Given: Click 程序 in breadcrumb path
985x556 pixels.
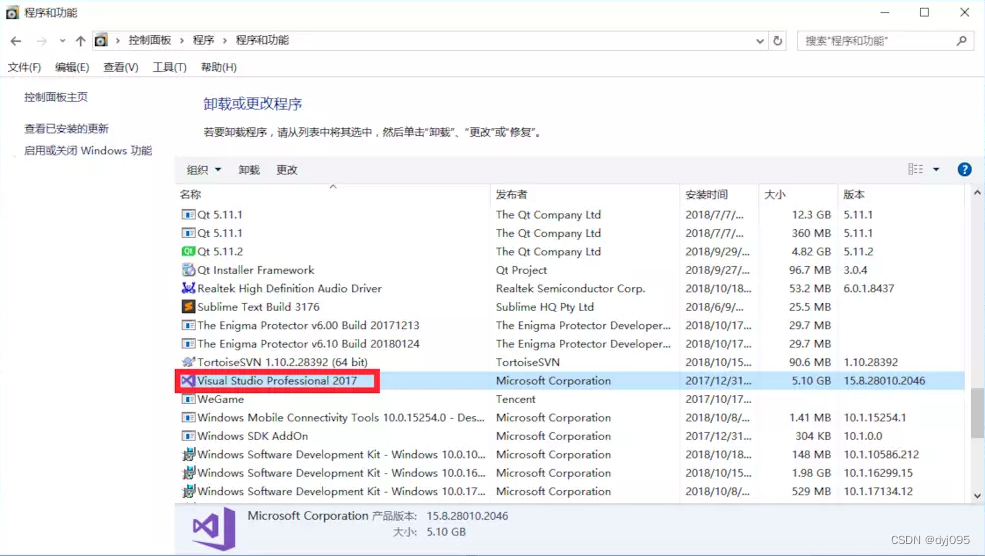Looking at the screenshot, I should pyautogui.click(x=203, y=40).
